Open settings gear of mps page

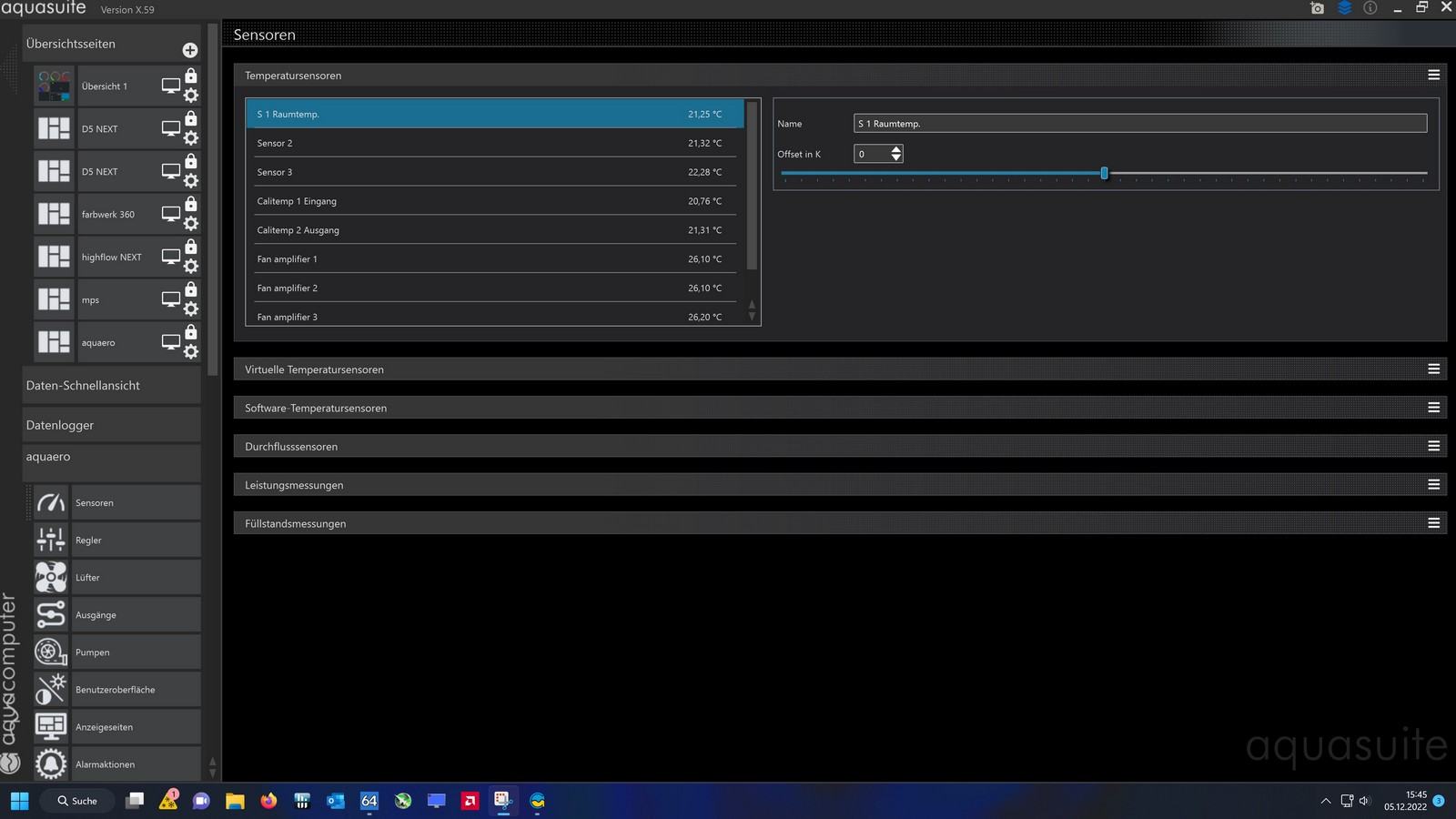pyautogui.click(x=191, y=309)
